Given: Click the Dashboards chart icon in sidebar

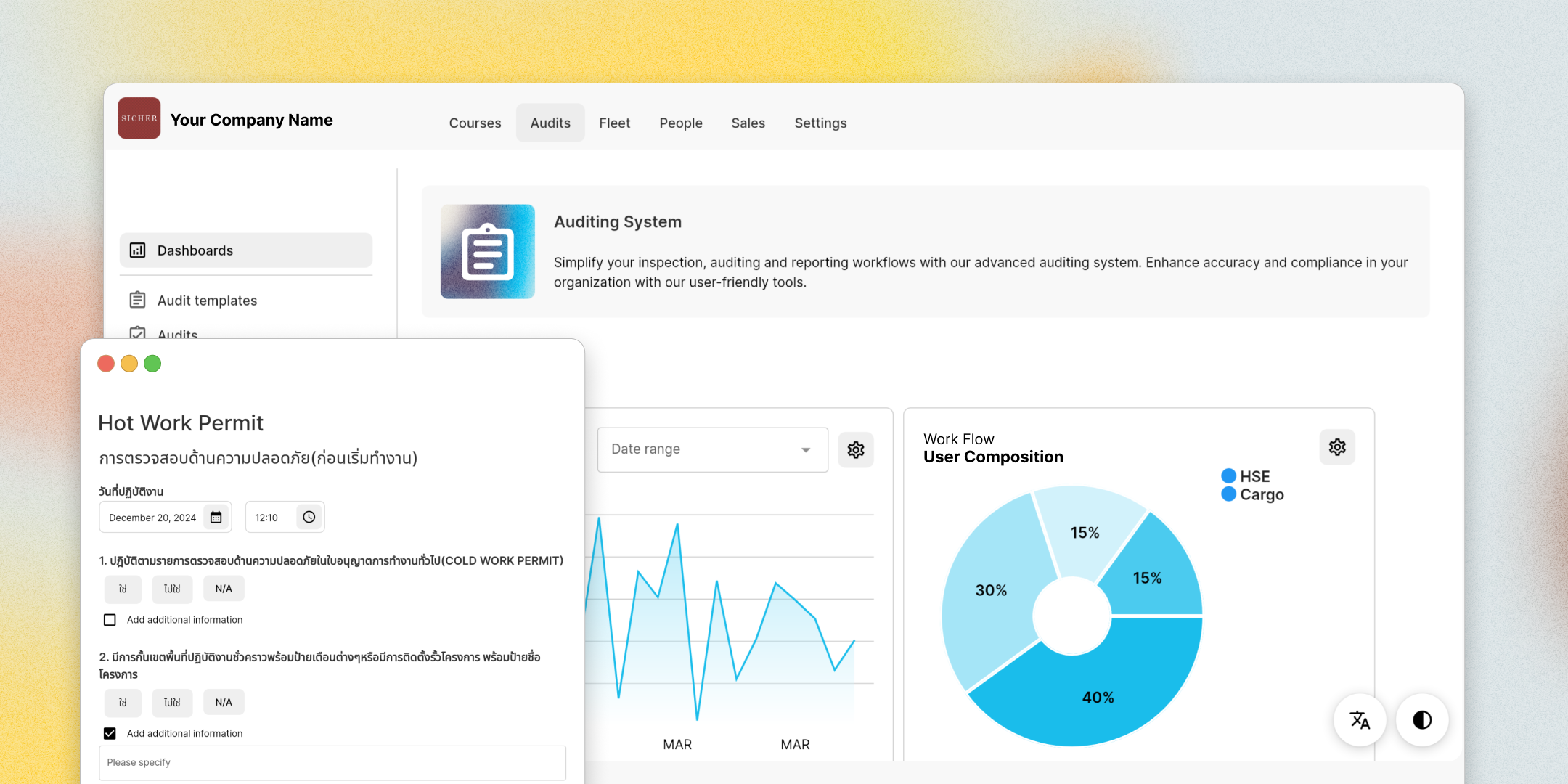Looking at the screenshot, I should [x=138, y=250].
